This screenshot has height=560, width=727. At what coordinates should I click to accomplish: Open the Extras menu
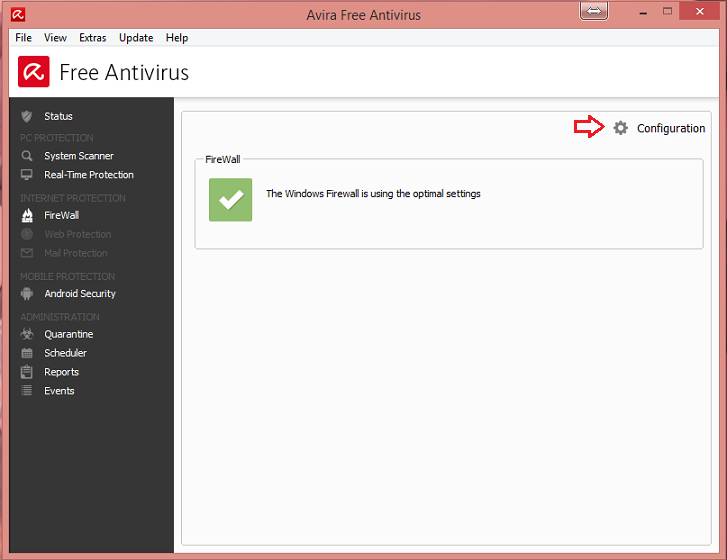click(x=93, y=38)
